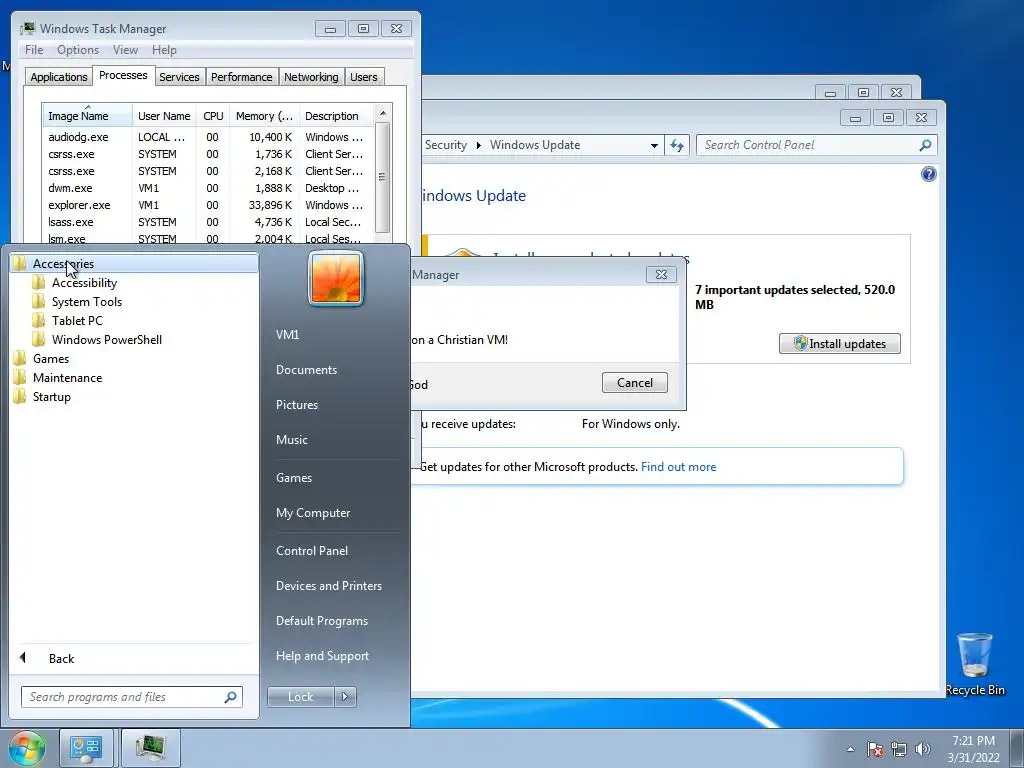This screenshot has height=768, width=1024.
Task: Switch to Services tab
Action: point(179,77)
